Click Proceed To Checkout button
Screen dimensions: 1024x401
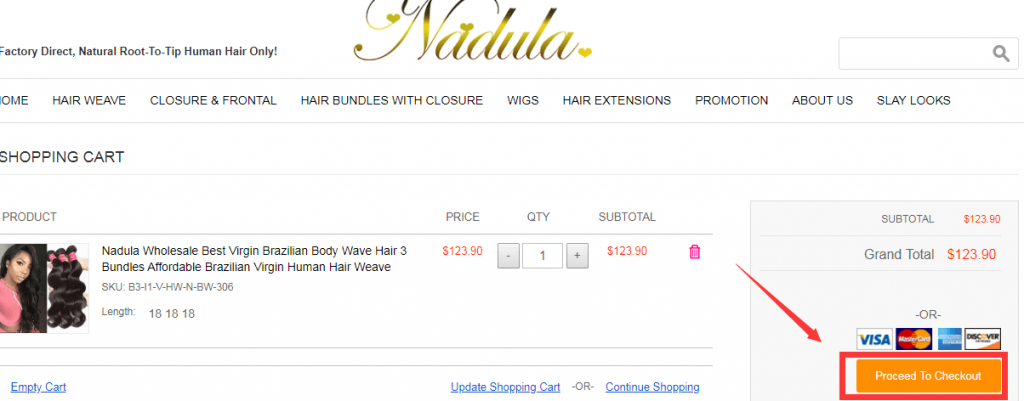[928, 376]
